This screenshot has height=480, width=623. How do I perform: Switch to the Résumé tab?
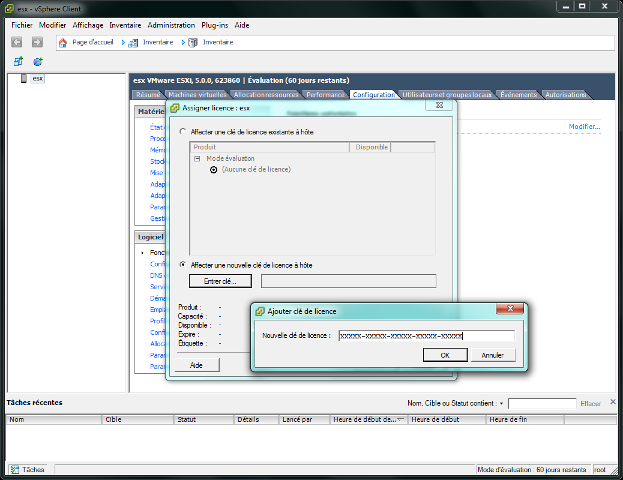click(148, 95)
